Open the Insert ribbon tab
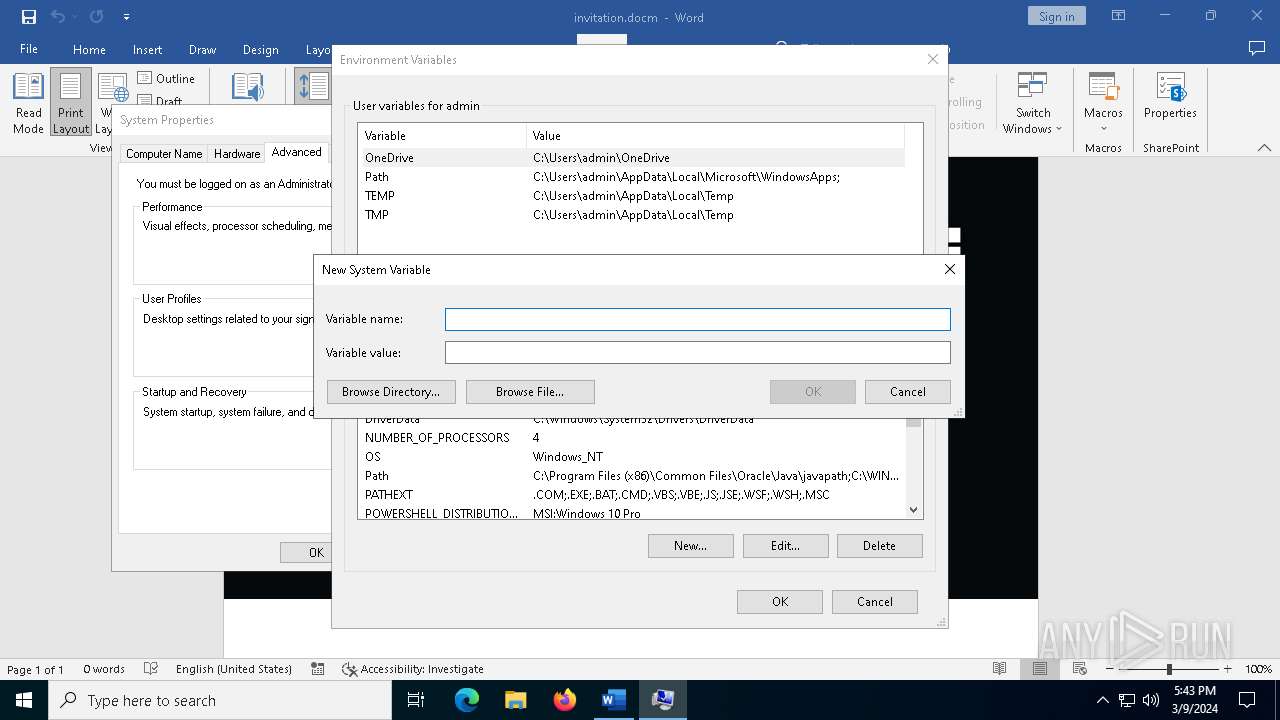Screen dimensions: 1280x720 point(147,49)
